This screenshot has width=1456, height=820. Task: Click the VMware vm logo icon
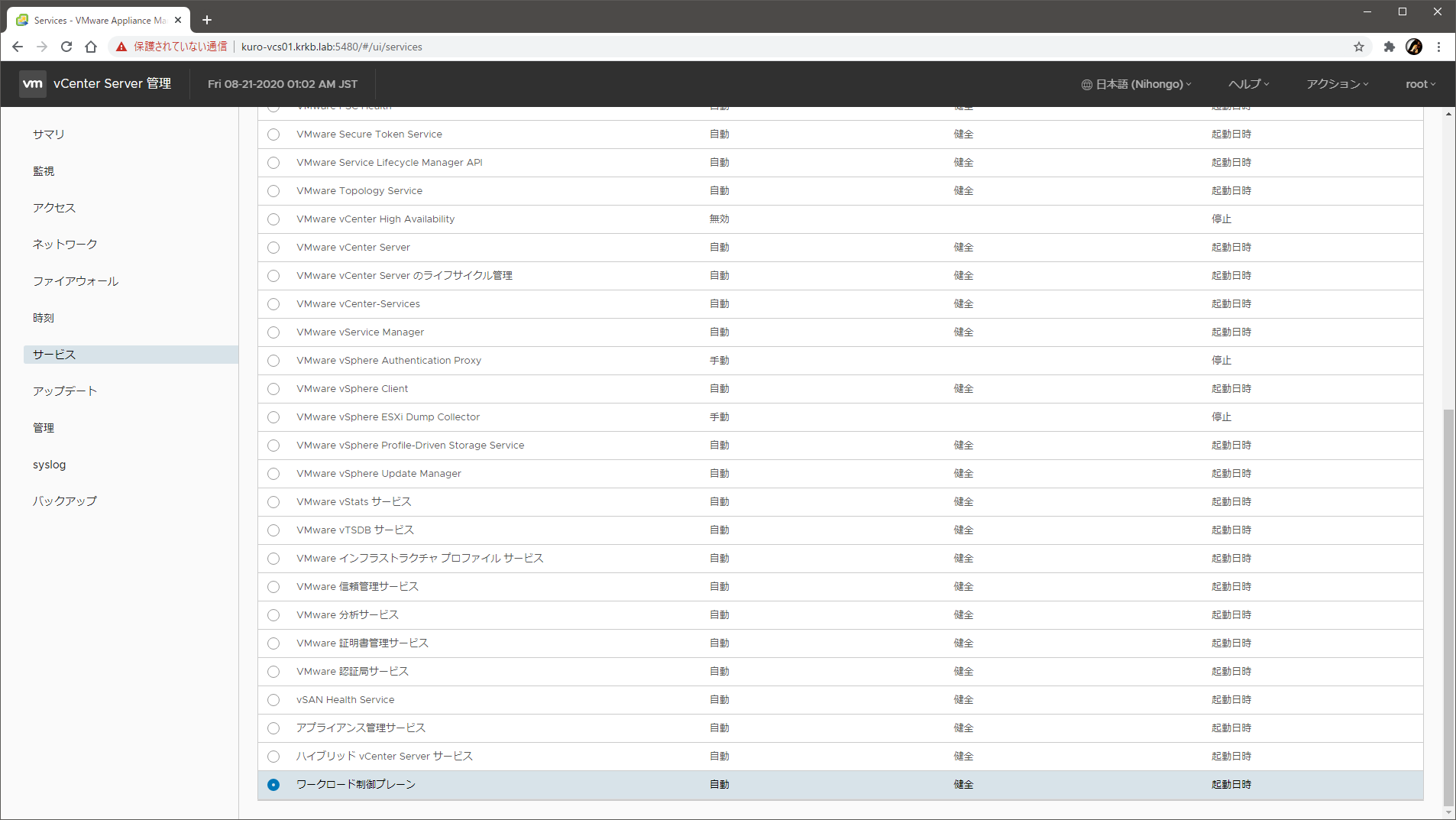pyautogui.click(x=33, y=84)
